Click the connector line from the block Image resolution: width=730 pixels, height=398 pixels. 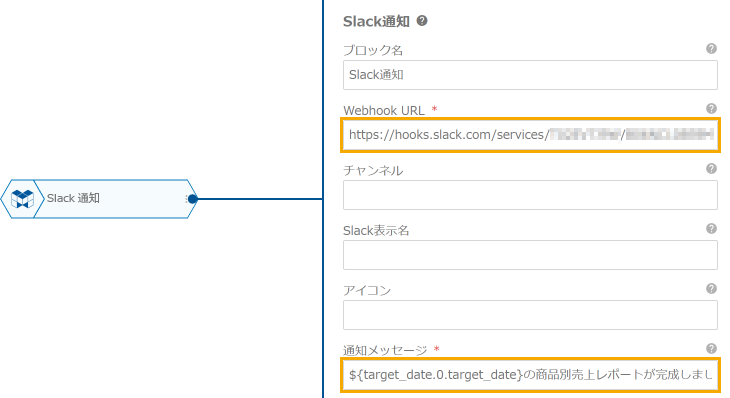coord(260,199)
